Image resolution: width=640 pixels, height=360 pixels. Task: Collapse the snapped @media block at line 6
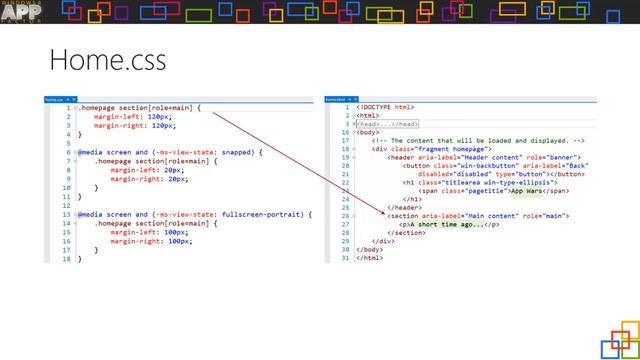76,152
